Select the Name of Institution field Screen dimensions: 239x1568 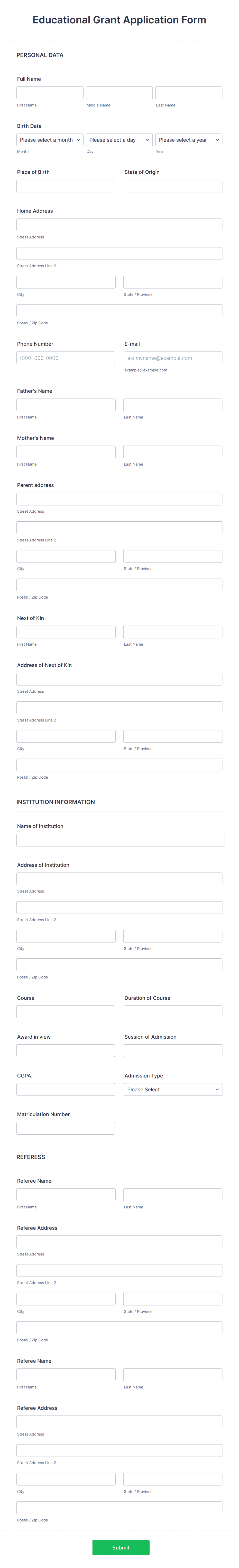(x=119, y=840)
